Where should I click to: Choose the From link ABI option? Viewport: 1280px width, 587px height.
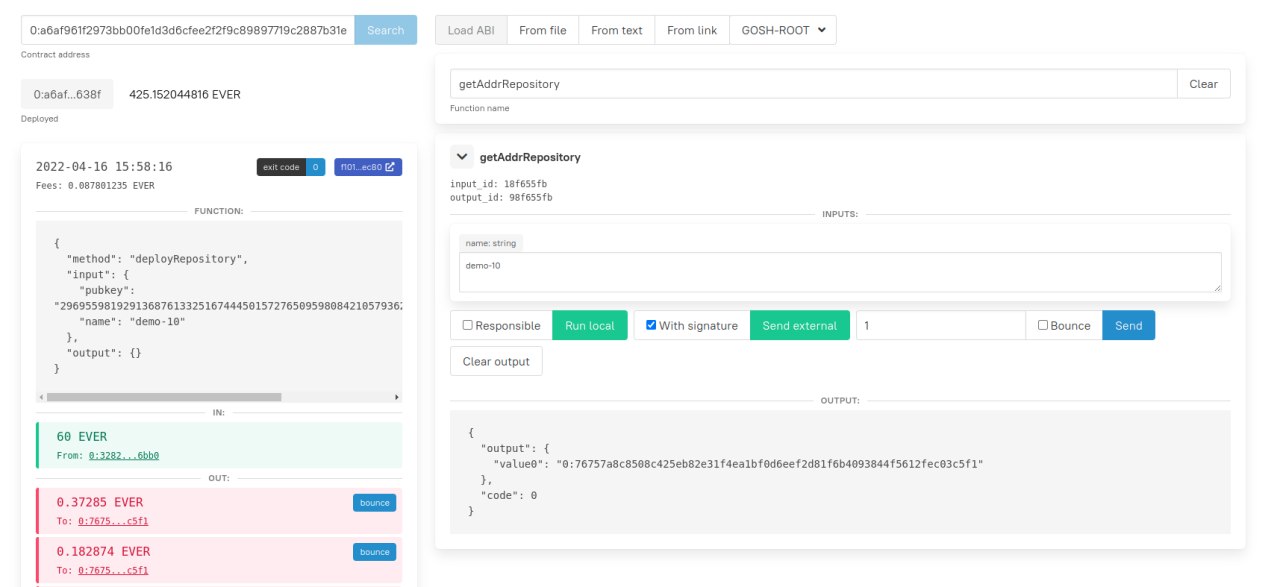click(691, 30)
